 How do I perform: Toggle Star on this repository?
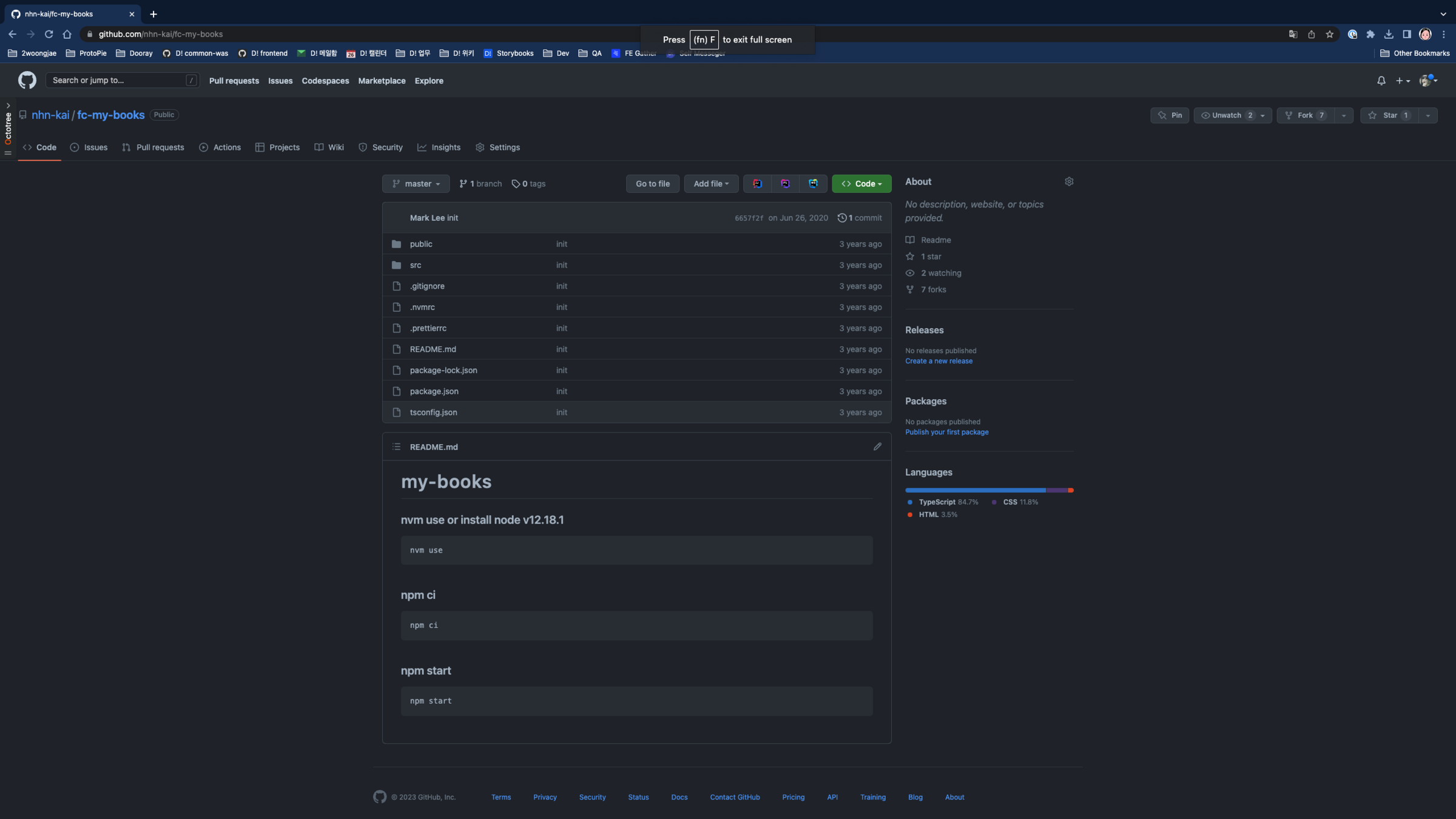point(1390,115)
